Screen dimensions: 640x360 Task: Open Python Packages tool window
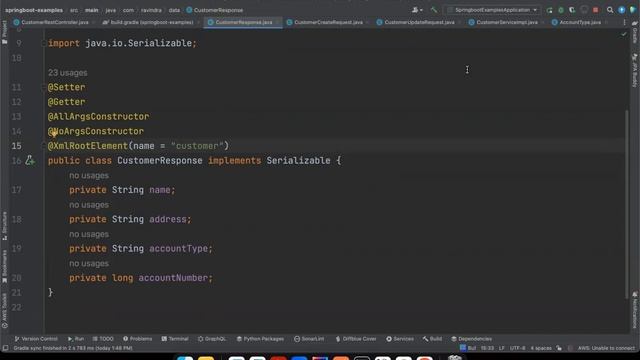[x=260, y=339]
